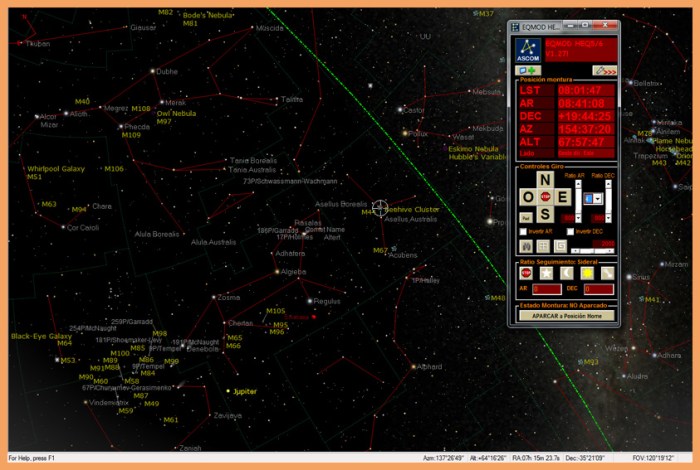Select lunar tracking rate moon icon
700x470 pixels.
pos(564,271)
